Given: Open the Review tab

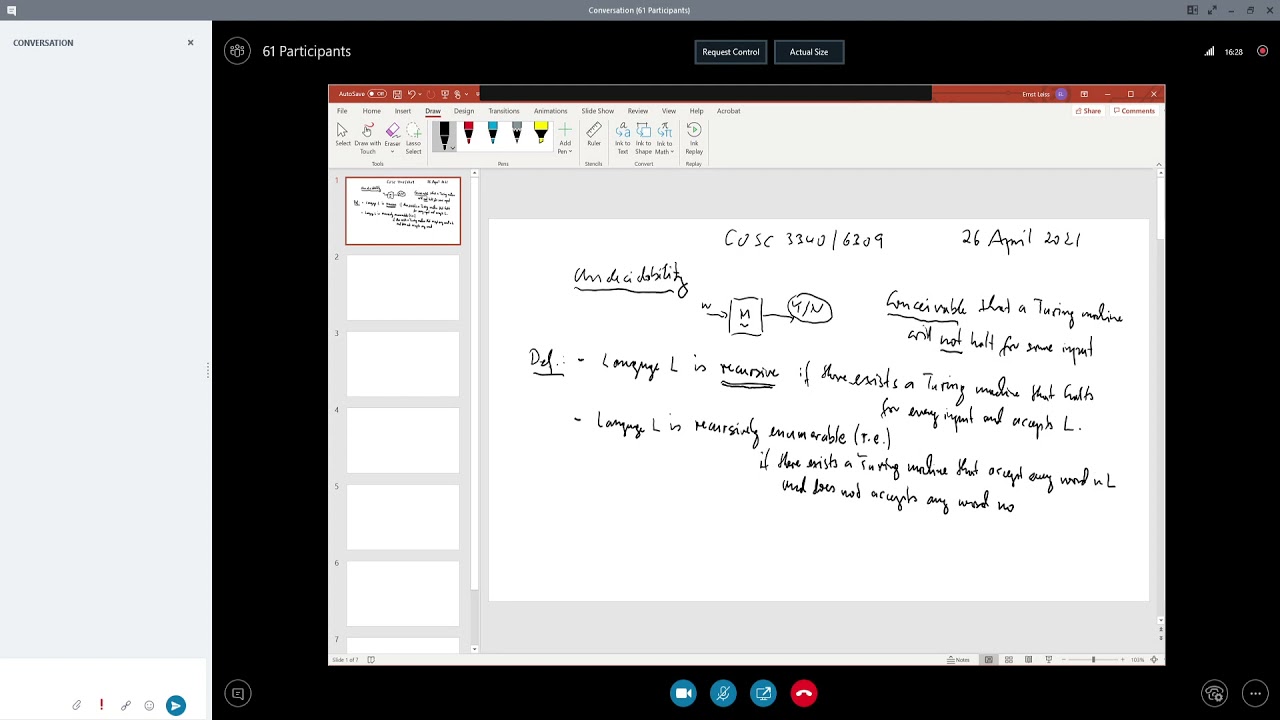Looking at the screenshot, I should pyautogui.click(x=638, y=111).
